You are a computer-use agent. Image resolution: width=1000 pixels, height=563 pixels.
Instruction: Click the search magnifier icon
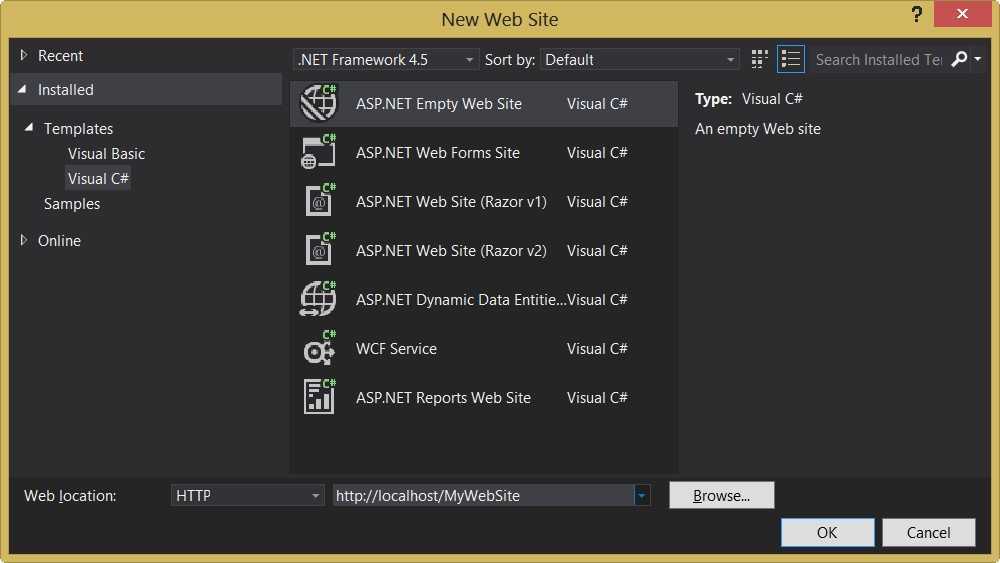coord(959,59)
